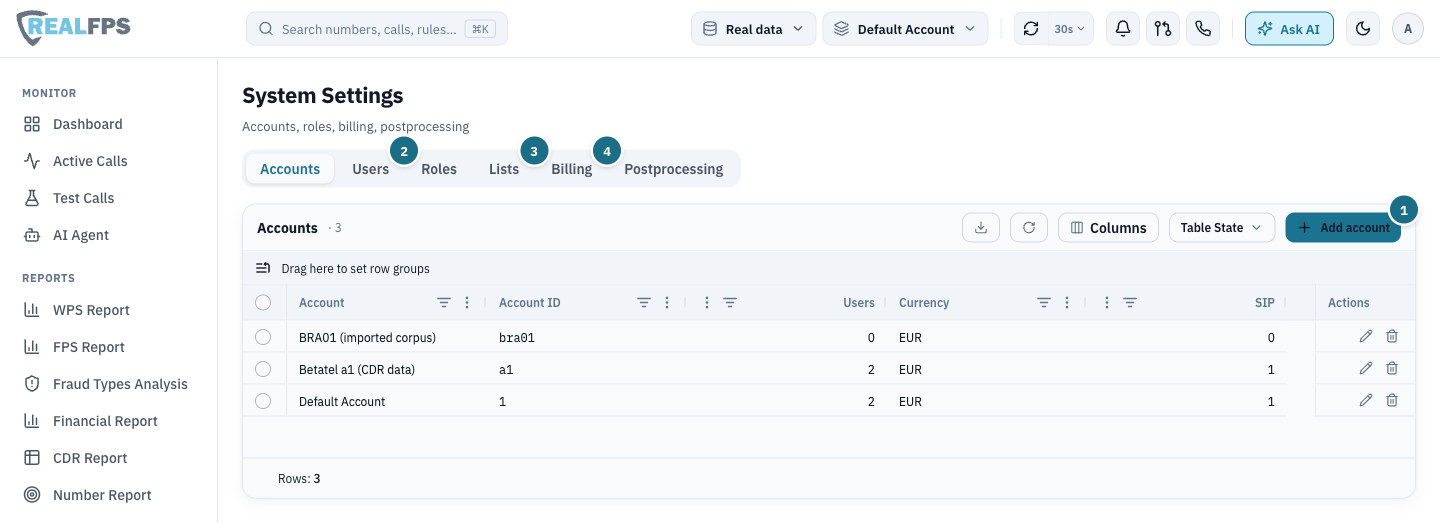This screenshot has width=1440, height=523.
Task: Click the 'Rows: 3' footer text
Action: tap(299, 479)
